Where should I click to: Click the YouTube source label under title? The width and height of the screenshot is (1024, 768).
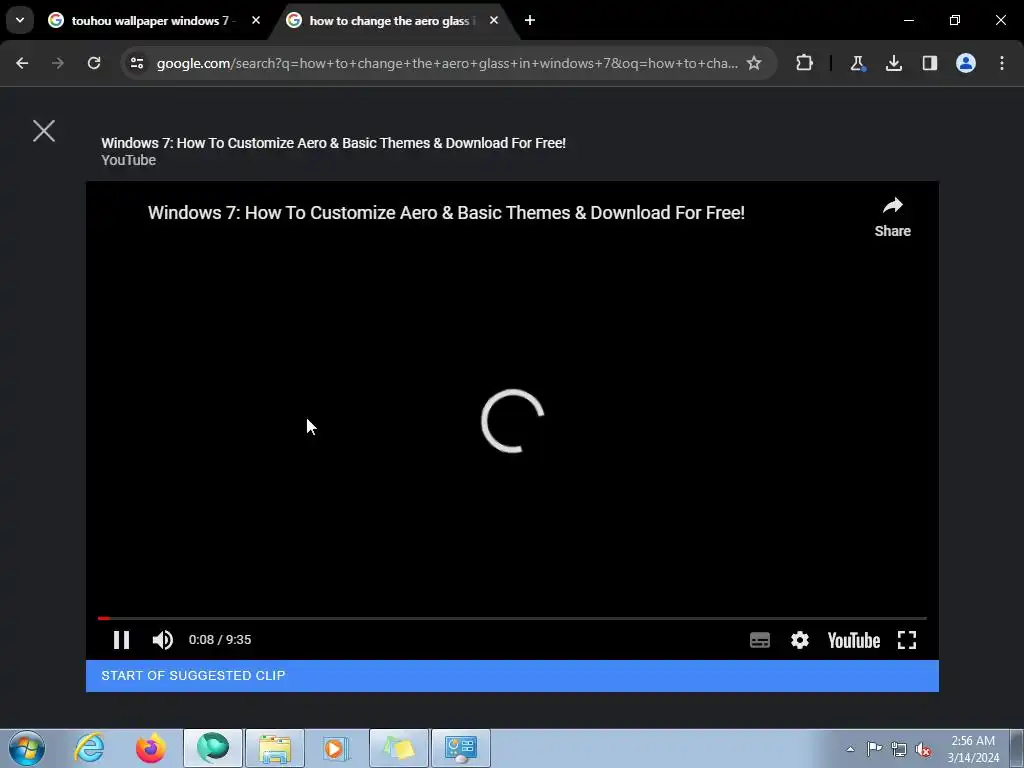[129, 161]
